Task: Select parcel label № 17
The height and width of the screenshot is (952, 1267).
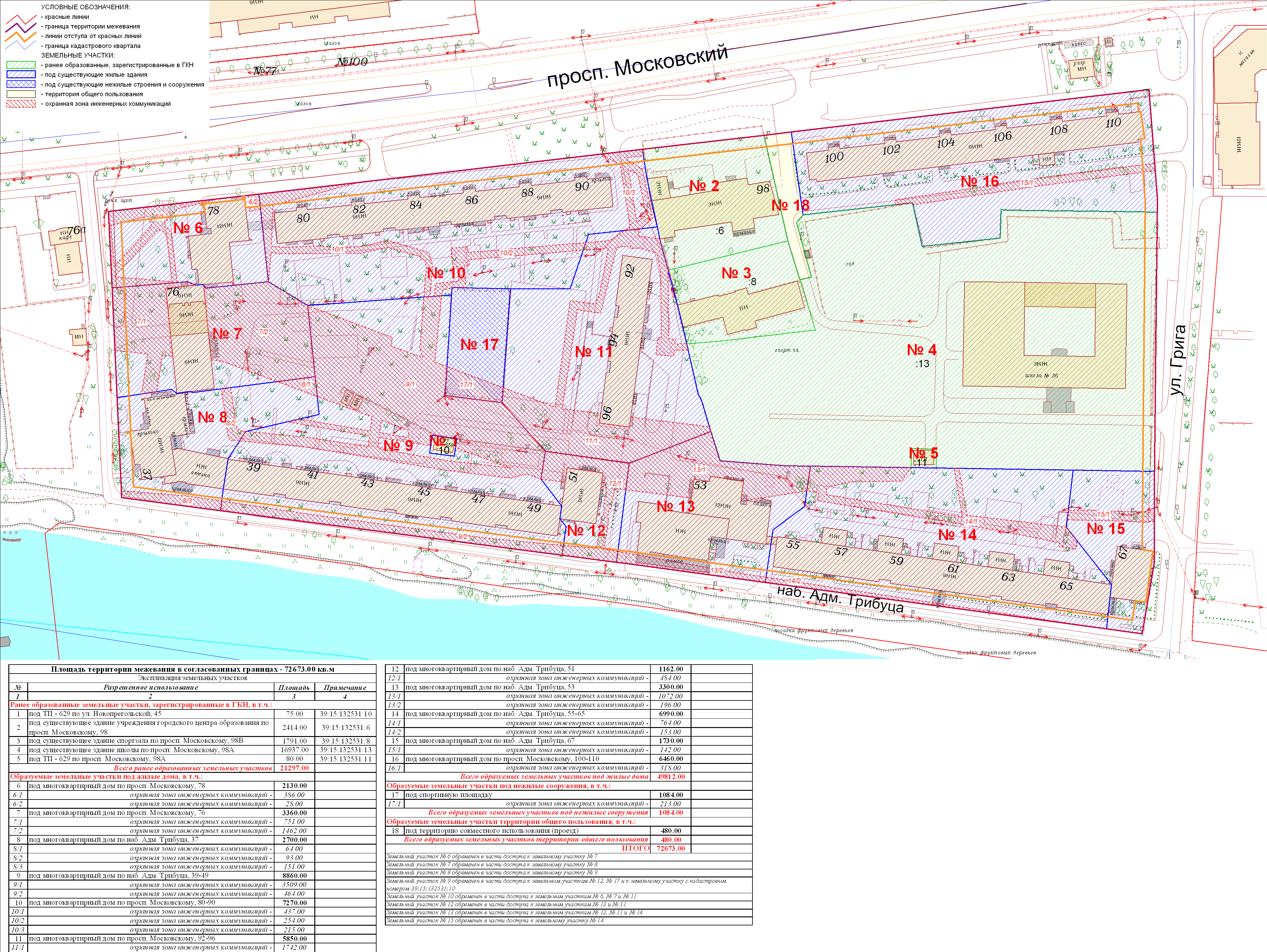Action: (480, 345)
